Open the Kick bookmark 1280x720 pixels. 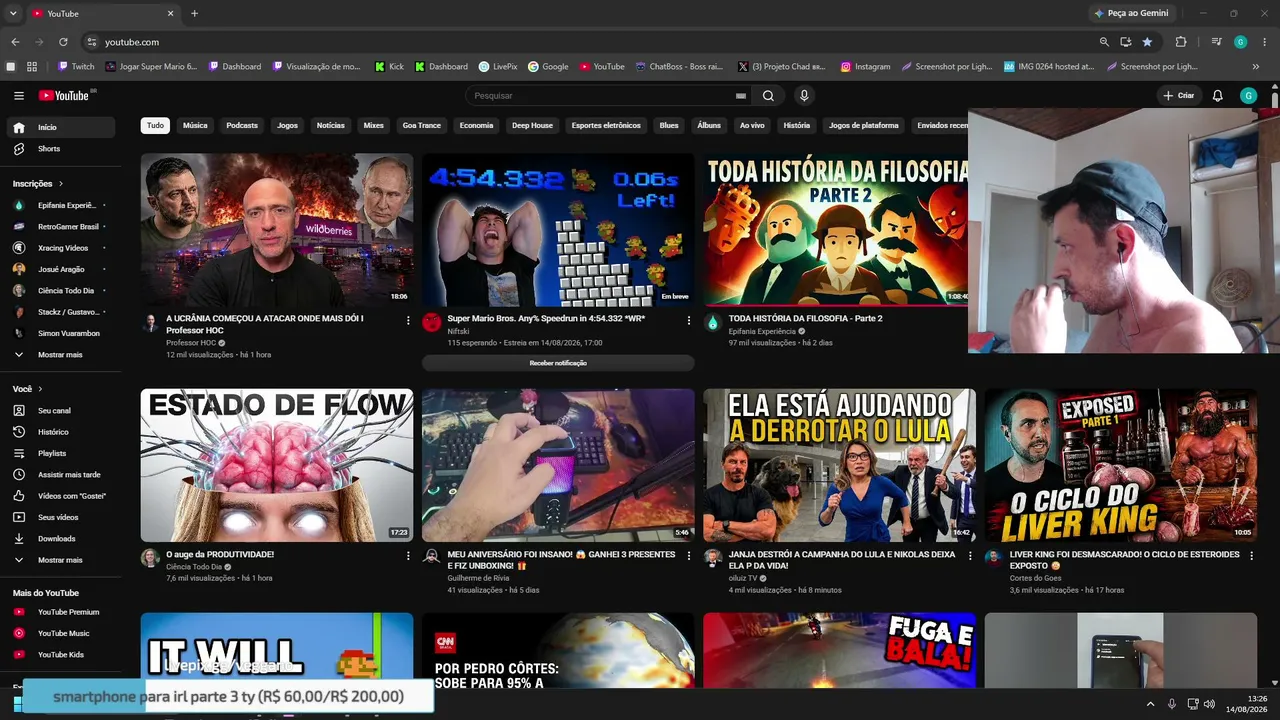[389, 67]
